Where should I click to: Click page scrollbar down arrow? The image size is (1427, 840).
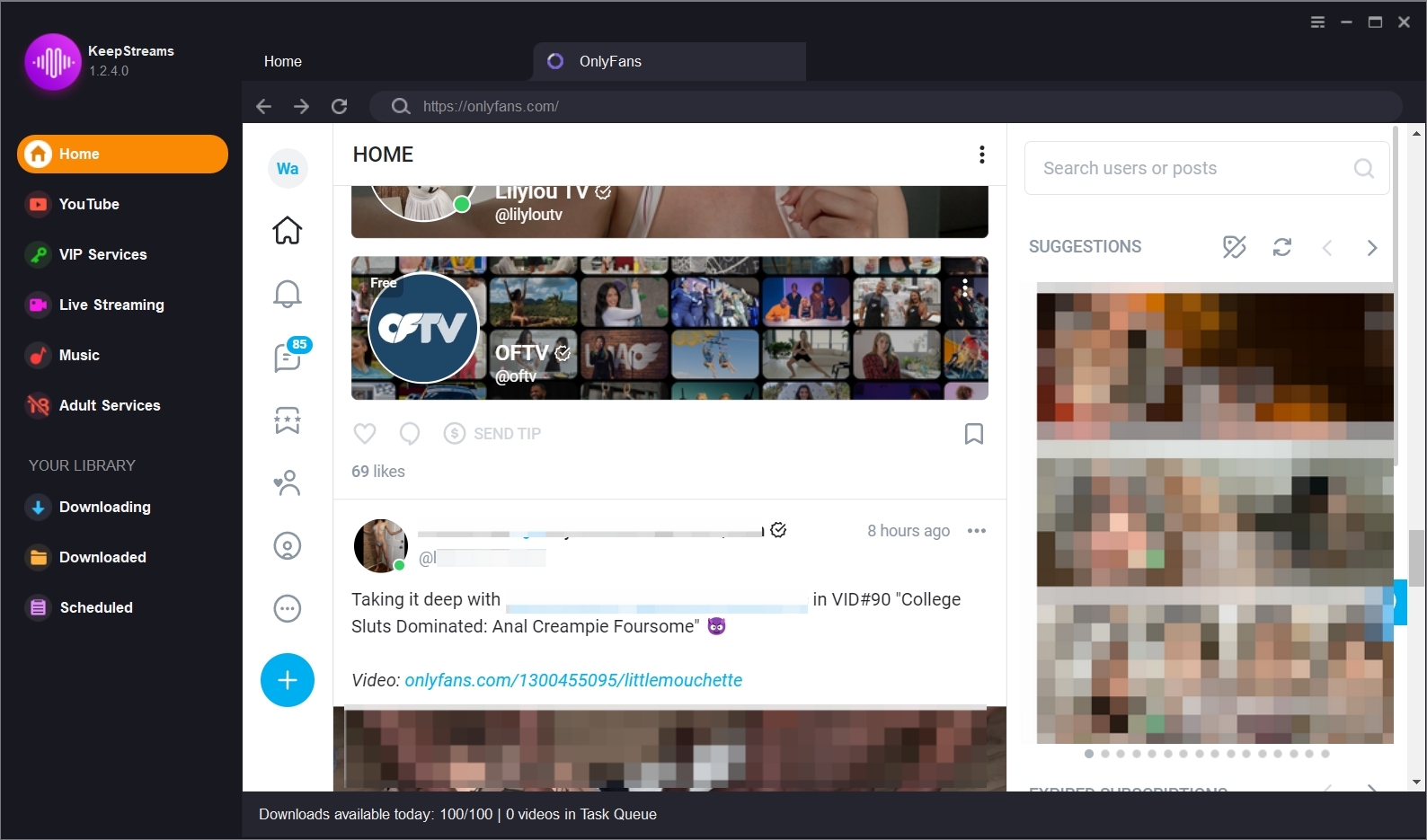[x=1417, y=782]
